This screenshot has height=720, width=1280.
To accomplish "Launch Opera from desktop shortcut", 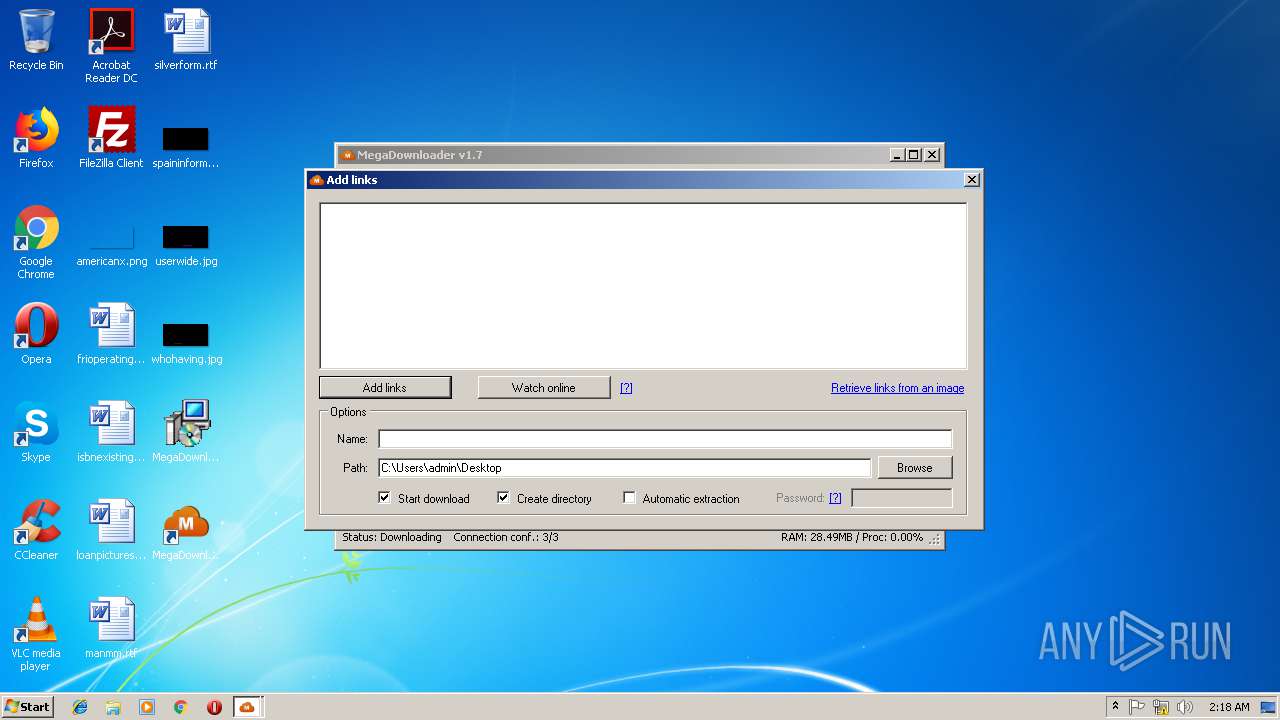I will tap(36, 334).
